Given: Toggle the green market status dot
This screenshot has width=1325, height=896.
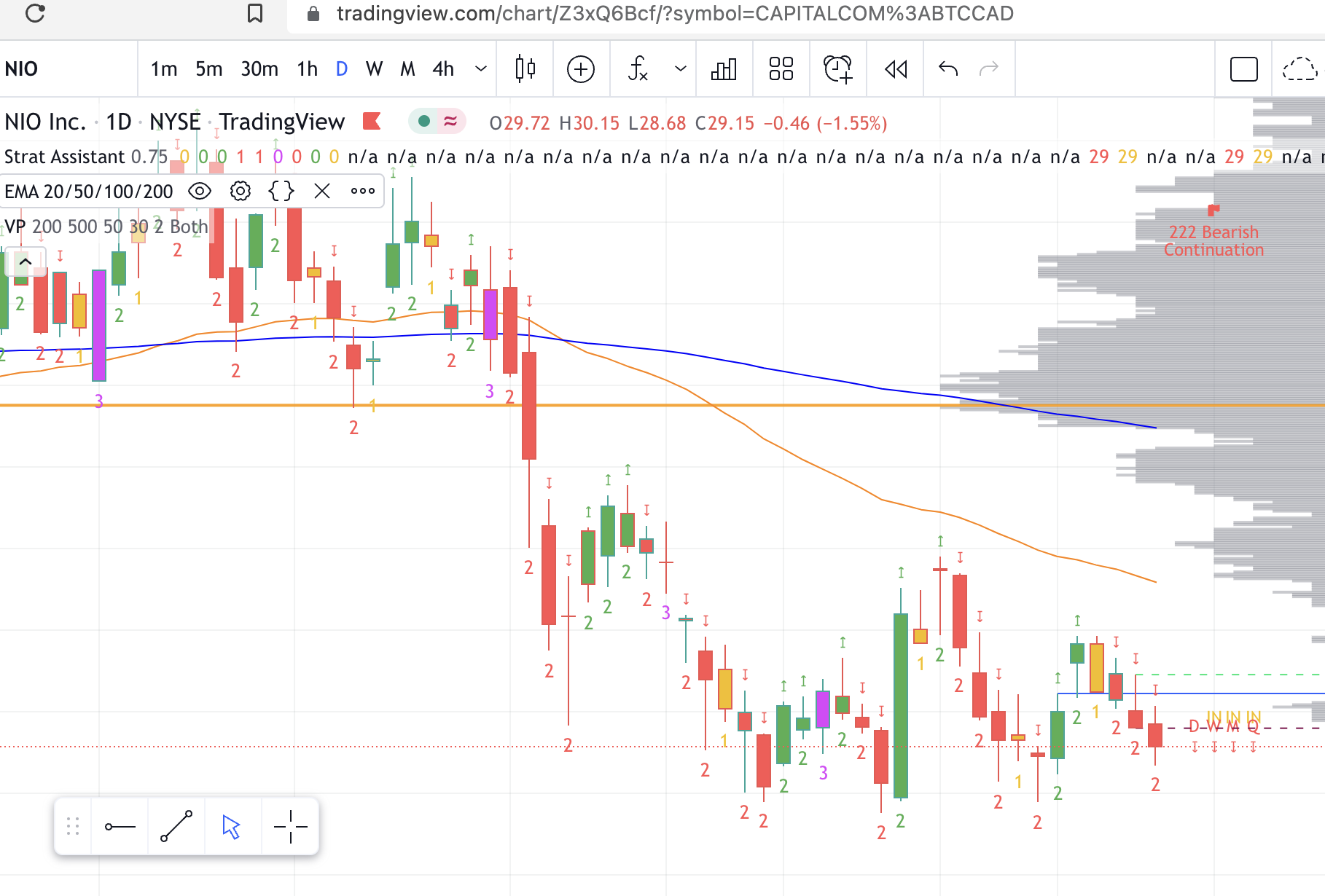Looking at the screenshot, I should click(x=424, y=121).
